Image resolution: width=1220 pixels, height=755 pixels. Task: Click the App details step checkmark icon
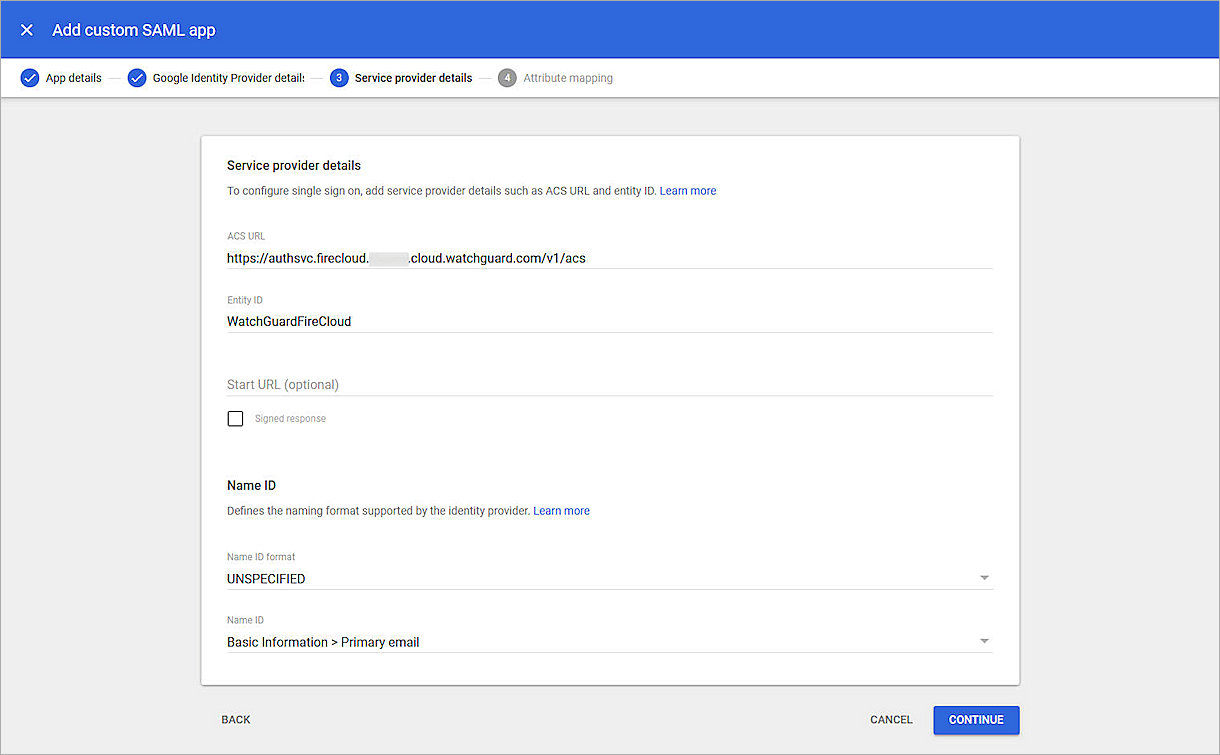click(31, 77)
